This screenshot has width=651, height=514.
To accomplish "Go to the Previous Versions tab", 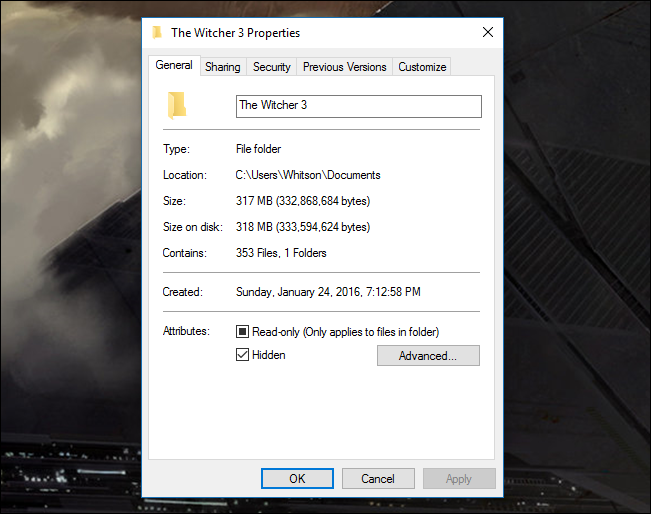I will (x=344, y=67).
